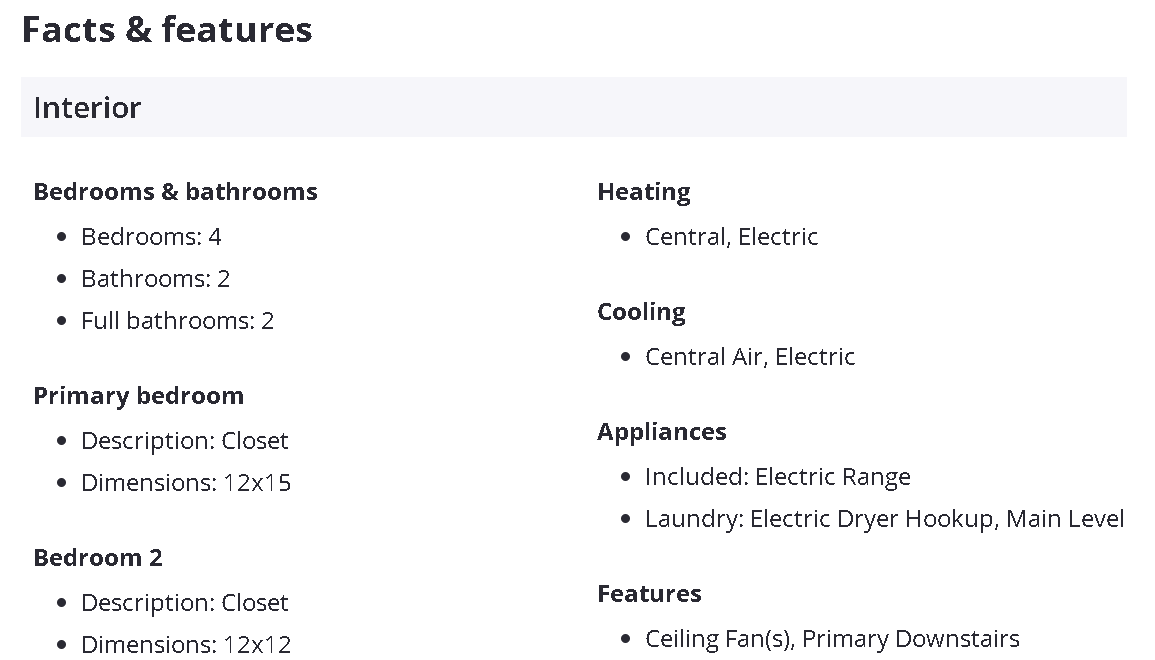Select the Central Air, Electric item
1155x660 pixels.
pyautogui.click(x=750, y=357)
